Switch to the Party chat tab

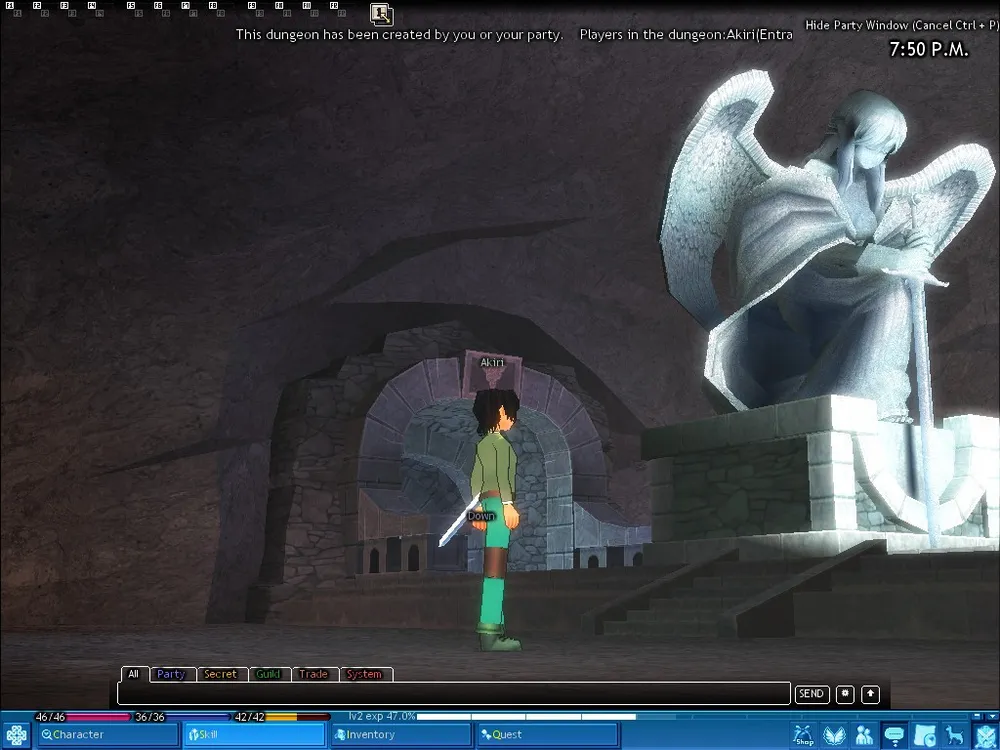(171, 674)
